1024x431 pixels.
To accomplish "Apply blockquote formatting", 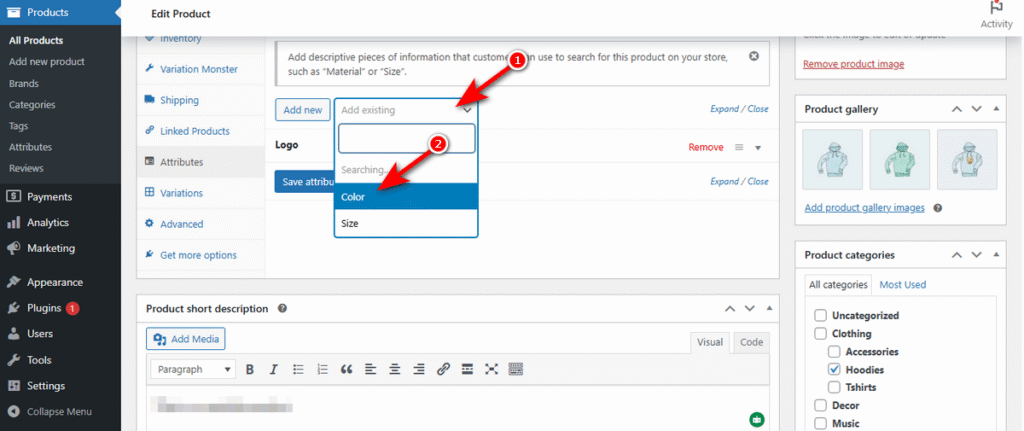I will [x=346, y=370].
